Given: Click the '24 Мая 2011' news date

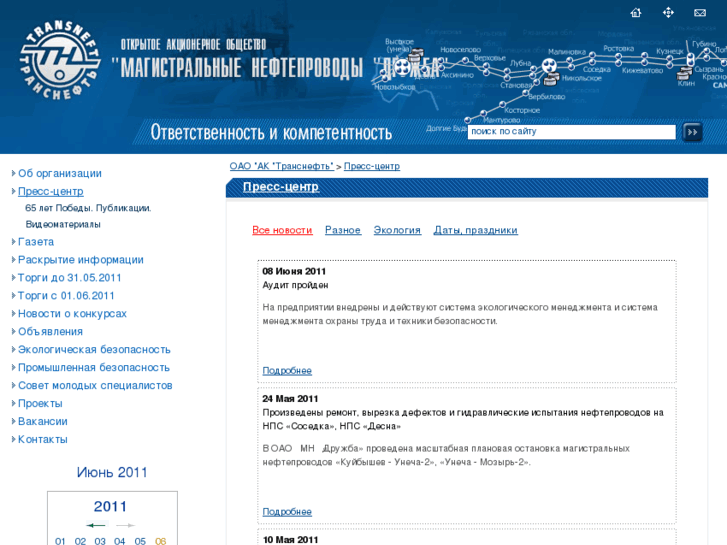Looking at the screenshot, I should 290,399.
